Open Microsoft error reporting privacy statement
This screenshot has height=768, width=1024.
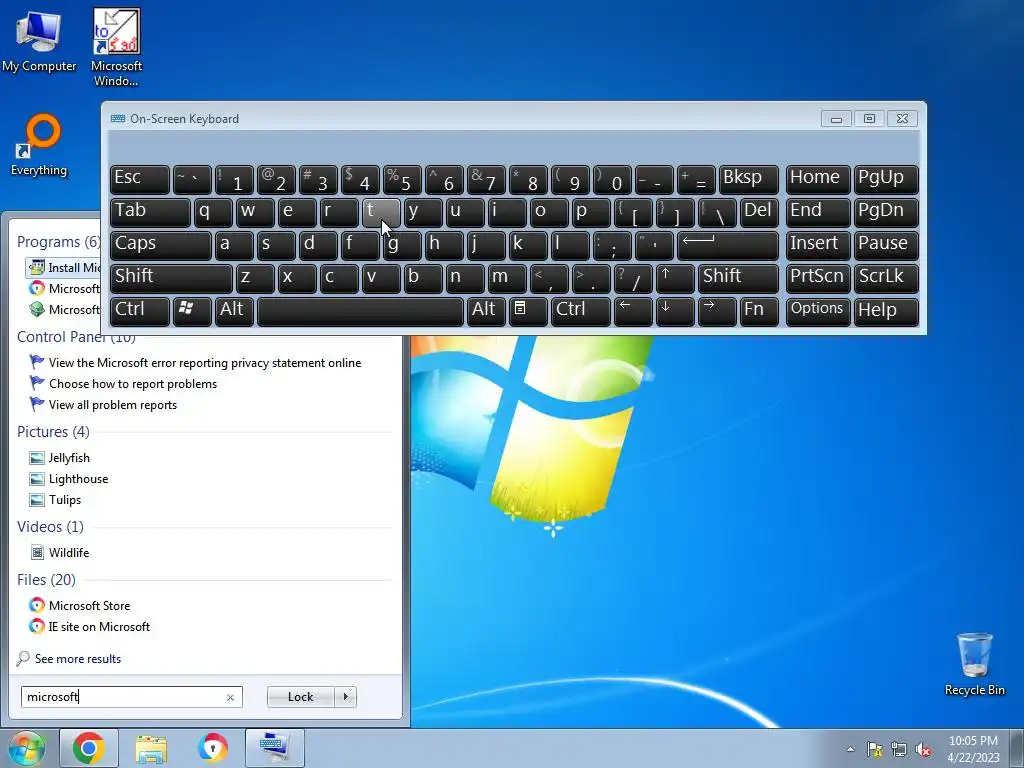[x=204, y=362]
